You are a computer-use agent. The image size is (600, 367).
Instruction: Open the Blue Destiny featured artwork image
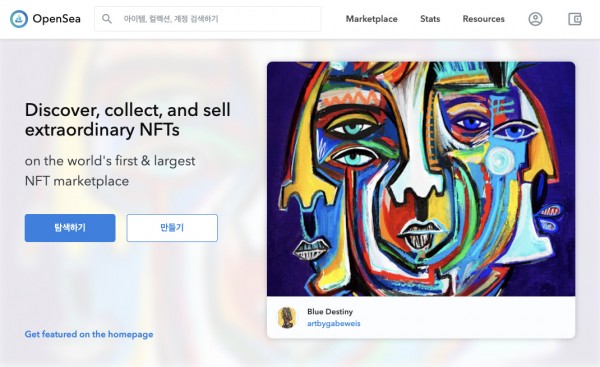(x=421, y=179)
